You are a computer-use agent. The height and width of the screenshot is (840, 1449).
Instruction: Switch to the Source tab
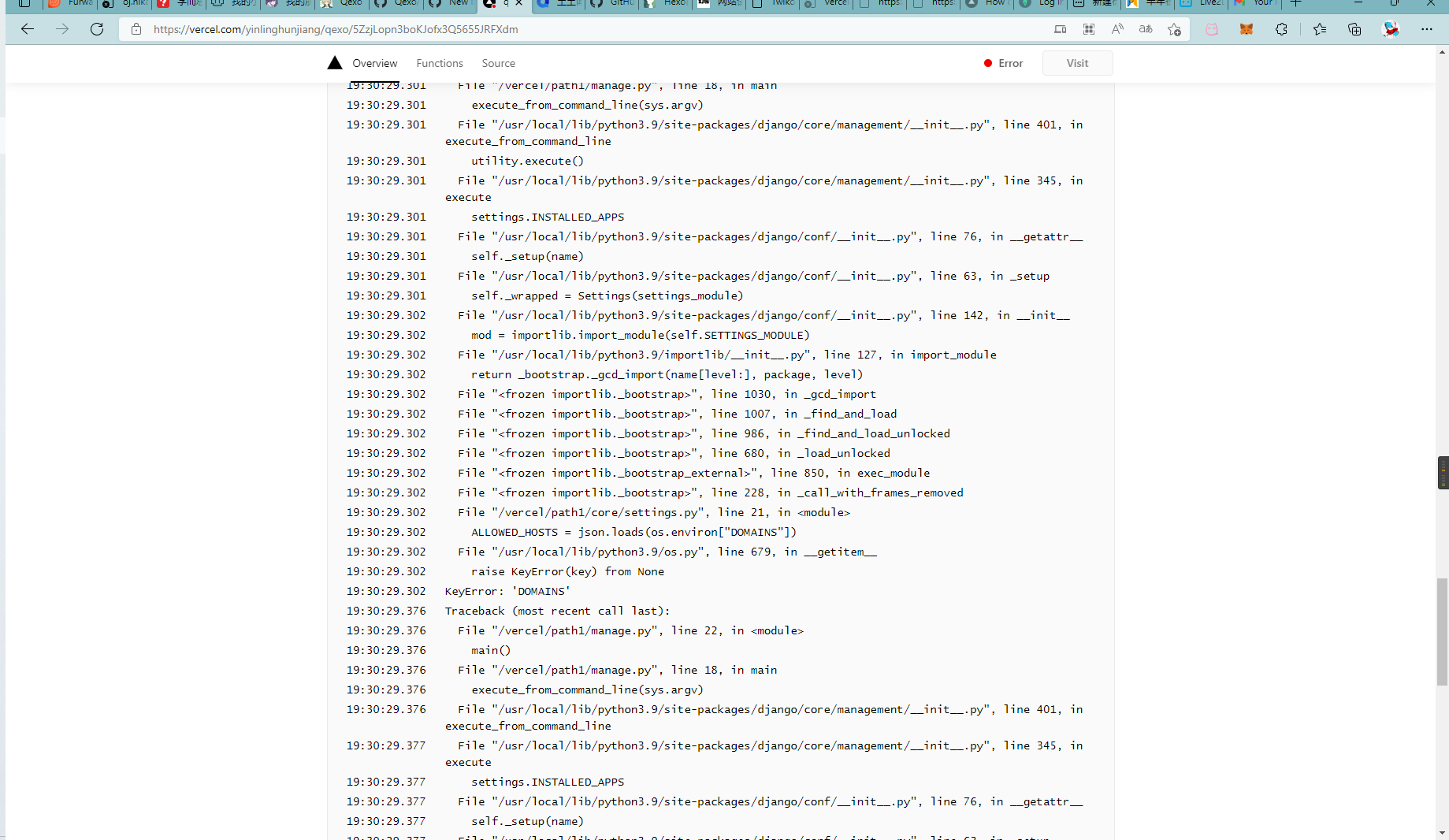pos(498,63)
